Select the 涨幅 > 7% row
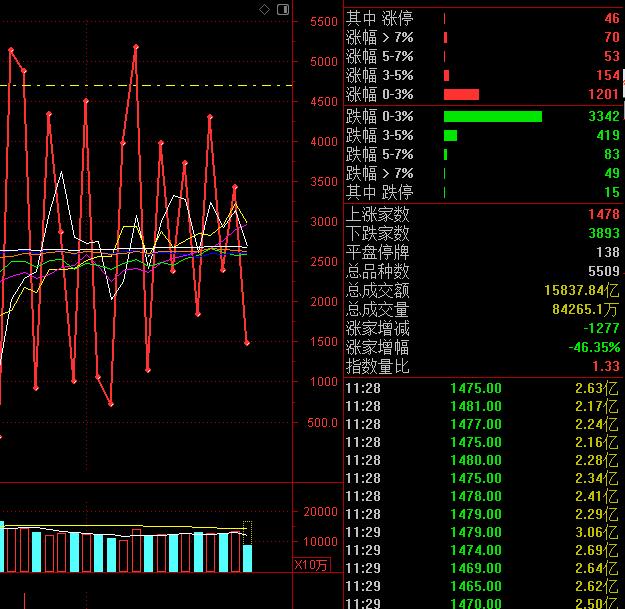Screen dimensions: 625x609 pos(483,37)
